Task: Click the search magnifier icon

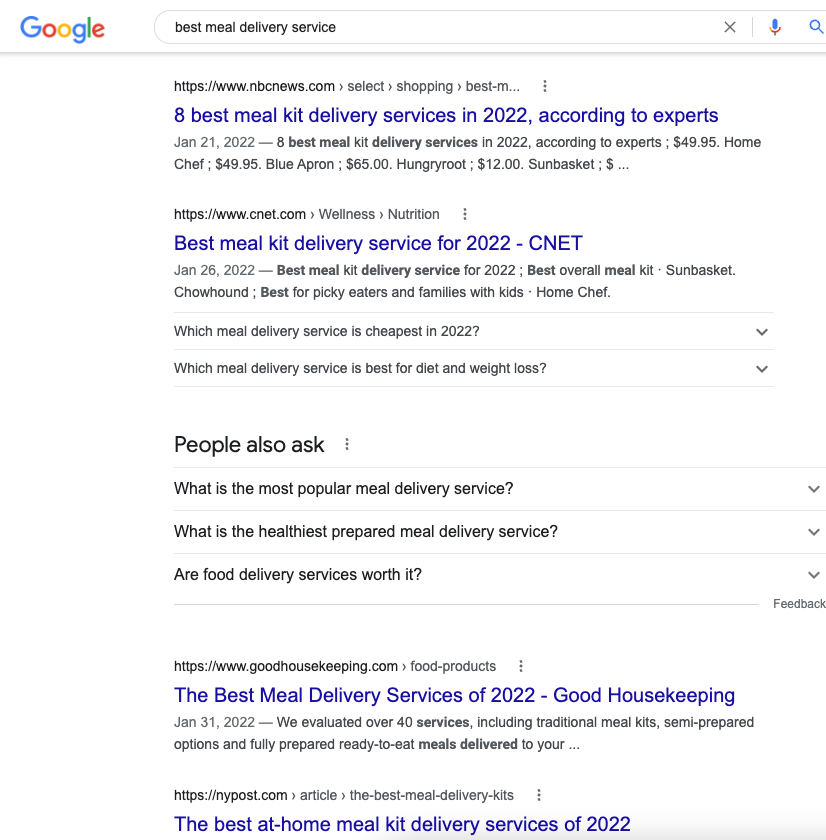Action: pyautogui.click(x=816, y=28)
